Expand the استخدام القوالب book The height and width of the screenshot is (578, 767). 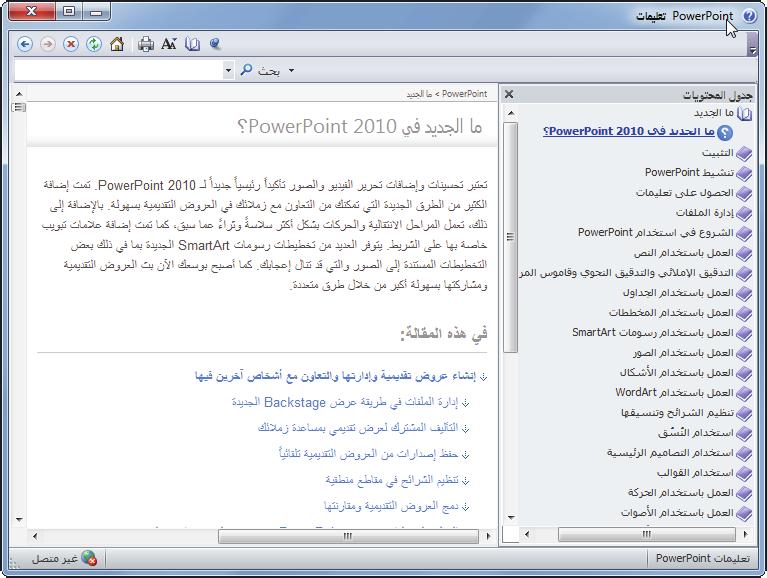click(x=744, y=474)
